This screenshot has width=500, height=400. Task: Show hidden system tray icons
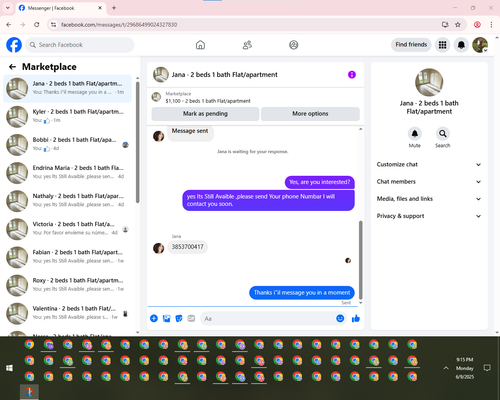446,368
